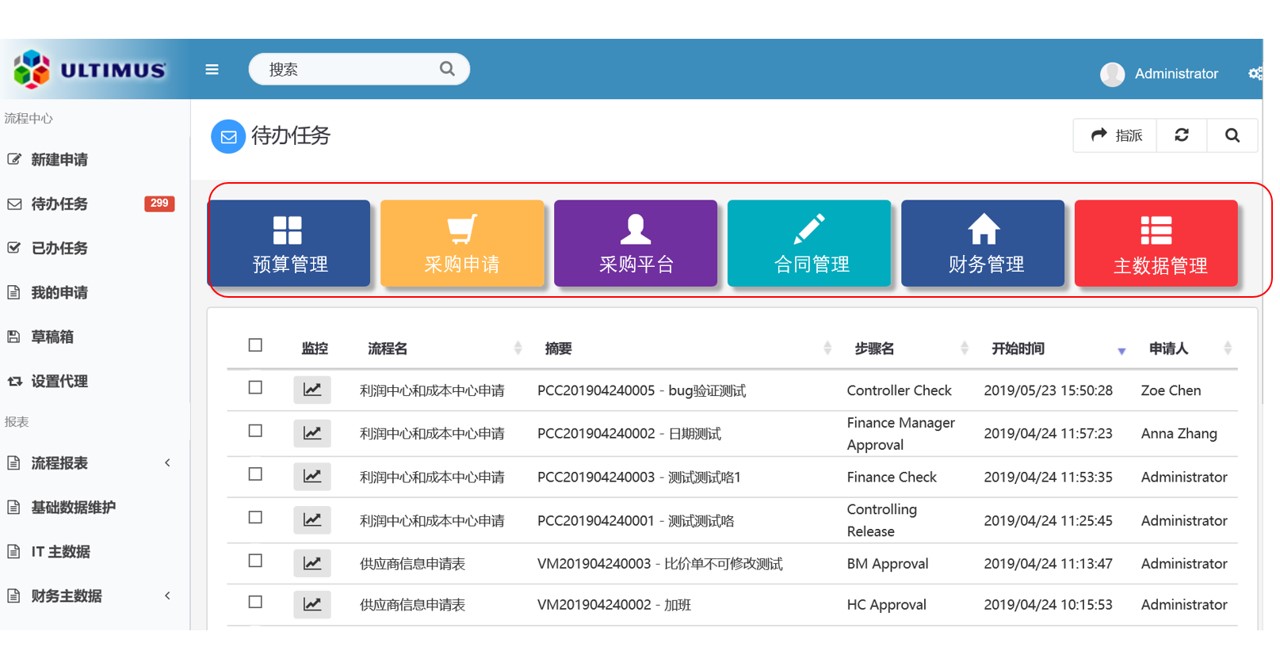Open monitor chart for PCC201904240003 row

coord(312,476)
